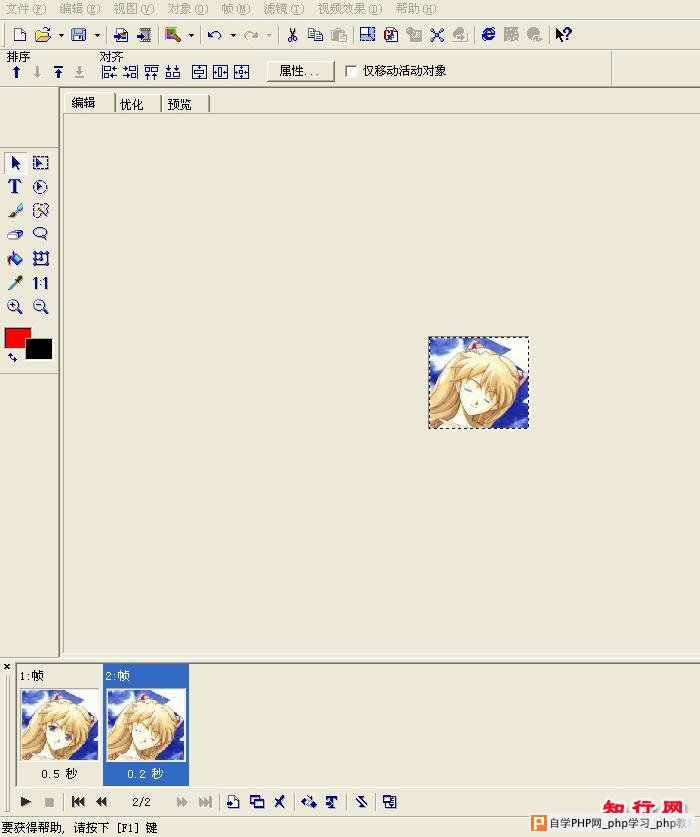
Task: Expand the Open file dropdown arrow
Action: [61, 35]
